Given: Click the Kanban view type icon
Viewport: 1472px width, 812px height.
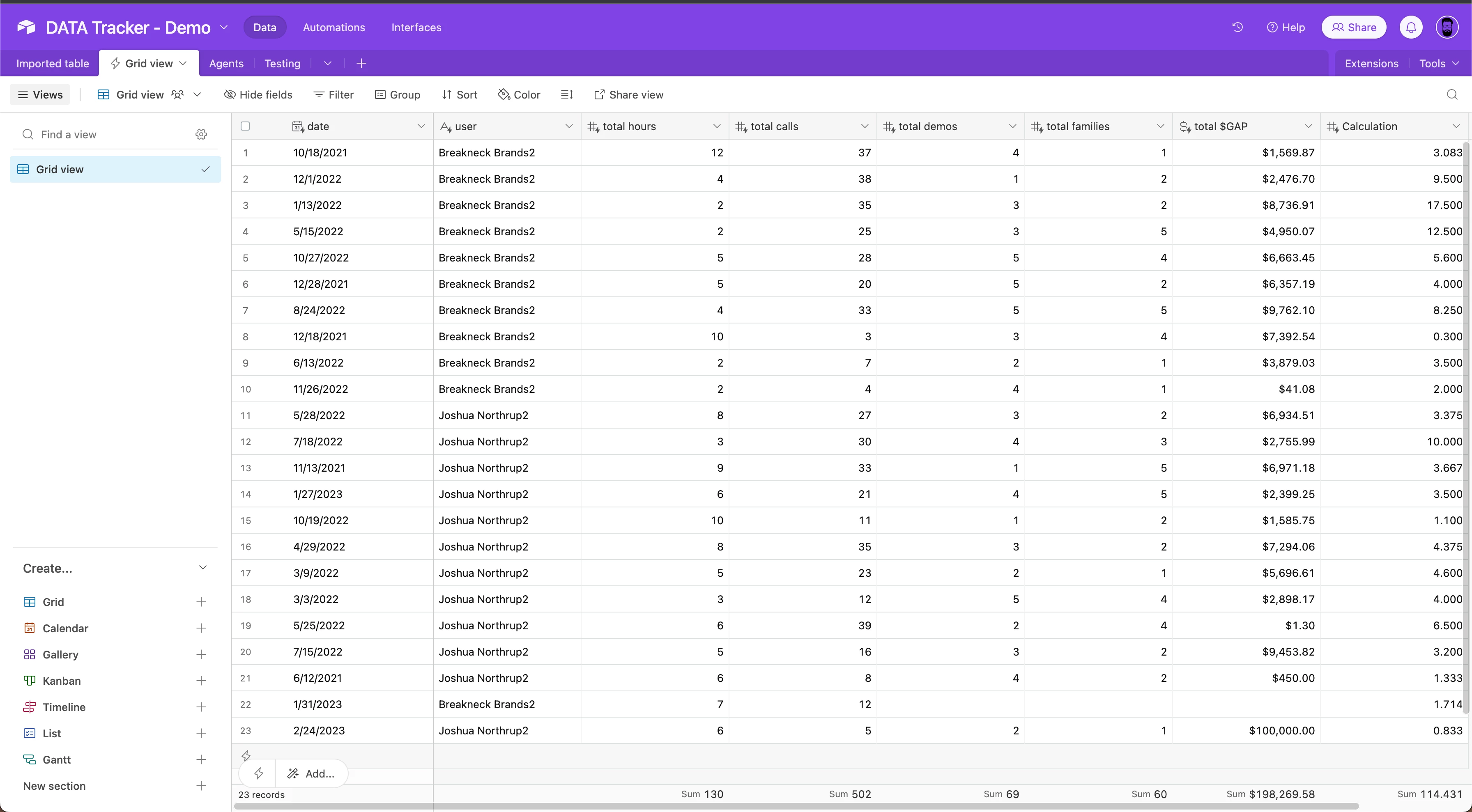Looking at the screenshot, I should click(x=29, y=680).
